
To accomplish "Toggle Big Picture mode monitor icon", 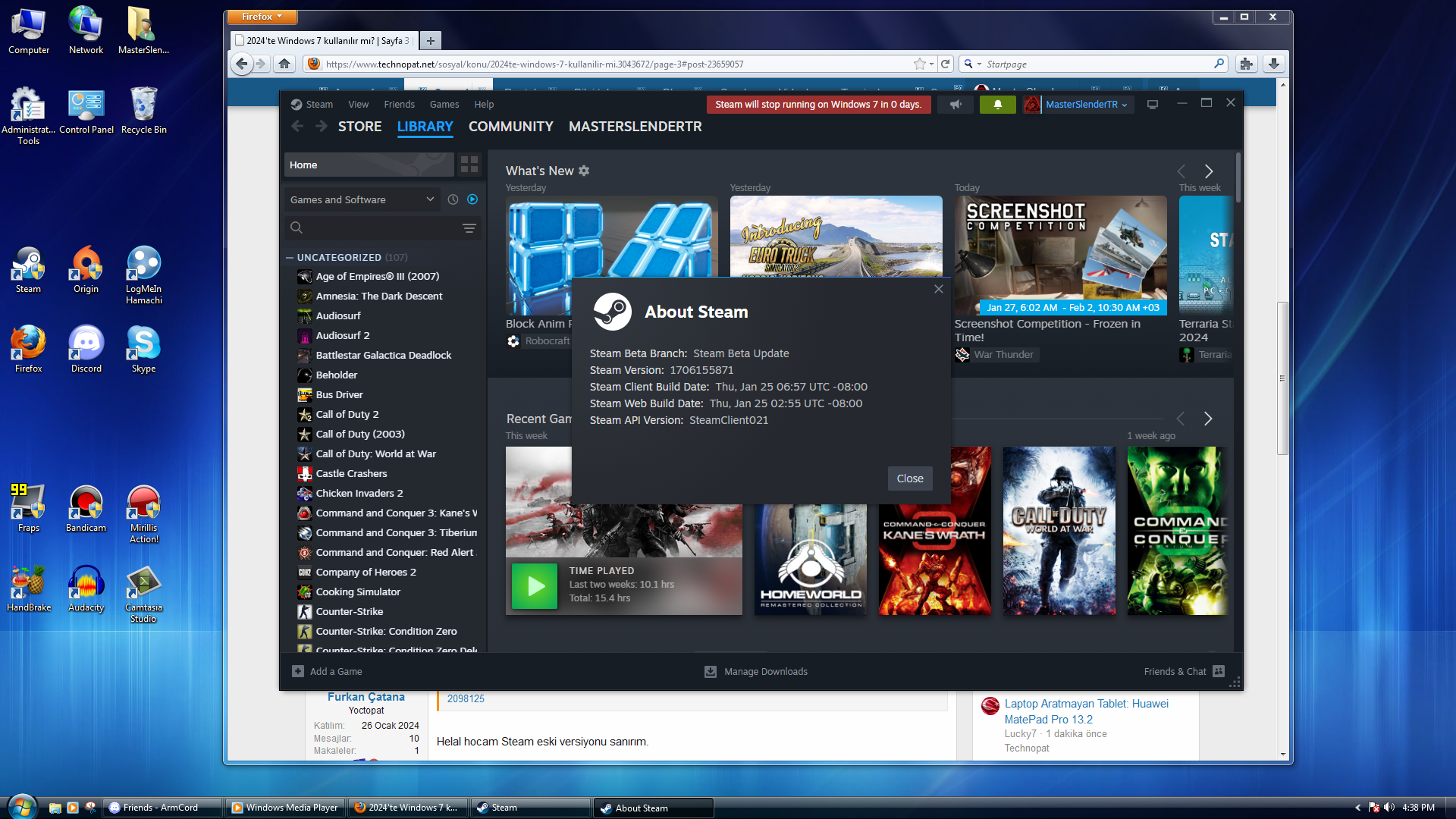I will pyautogui.click(x=1153, y=105).
